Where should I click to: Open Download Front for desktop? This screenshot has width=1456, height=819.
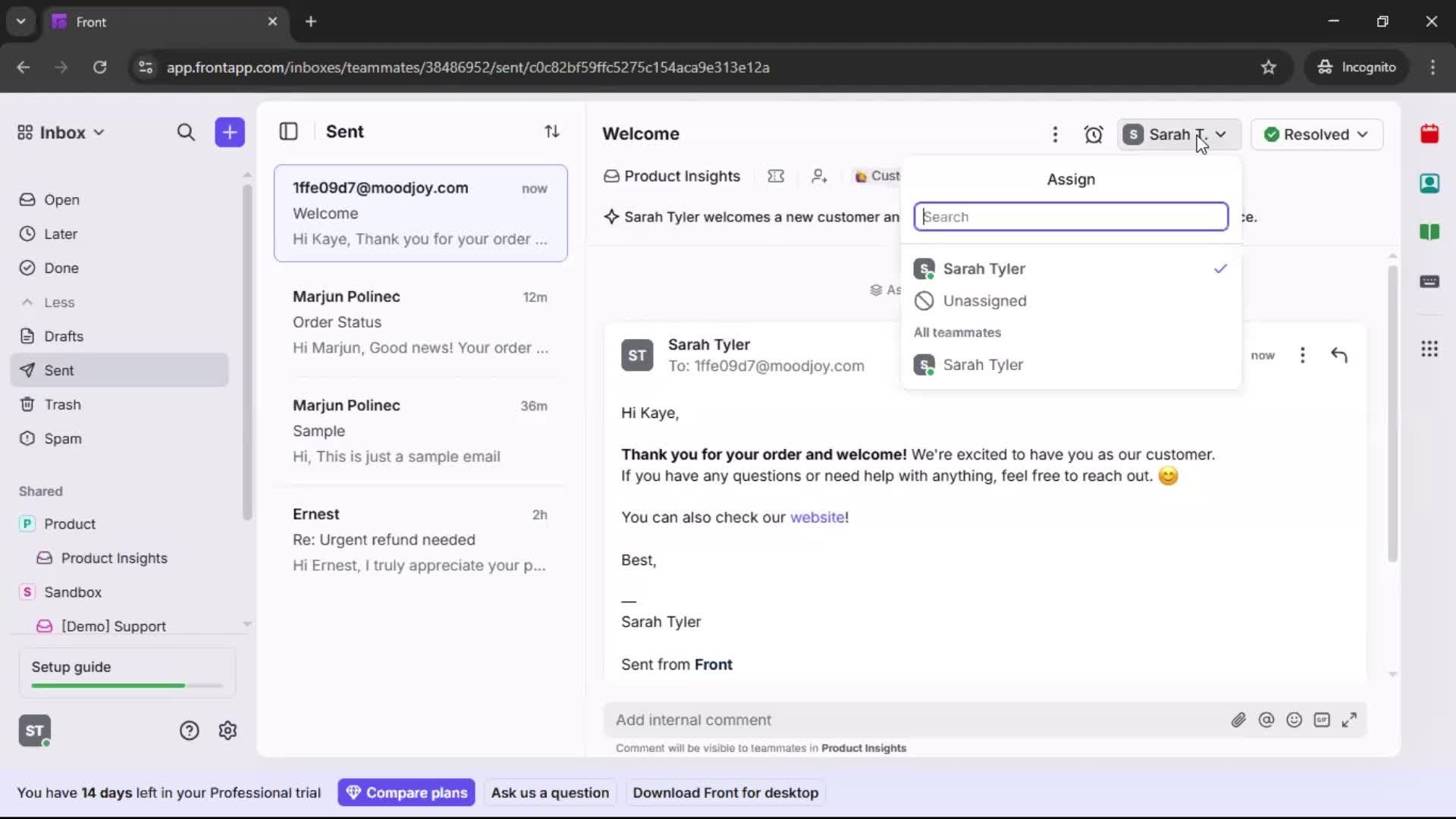(726, 792)
